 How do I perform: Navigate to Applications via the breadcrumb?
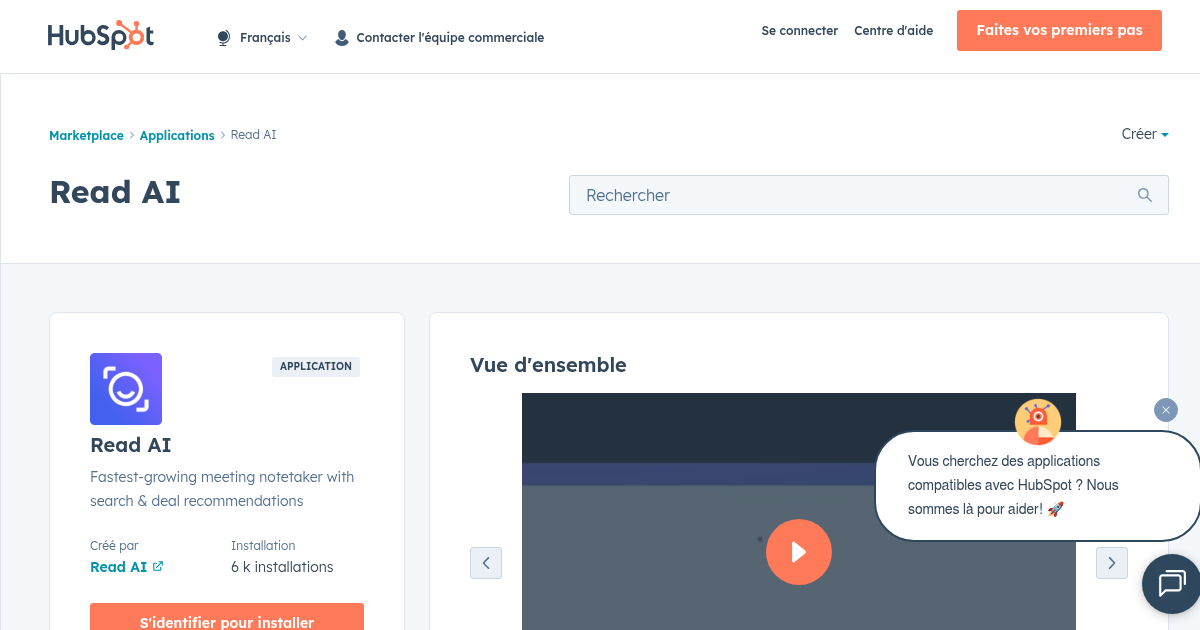pos(177,134)
